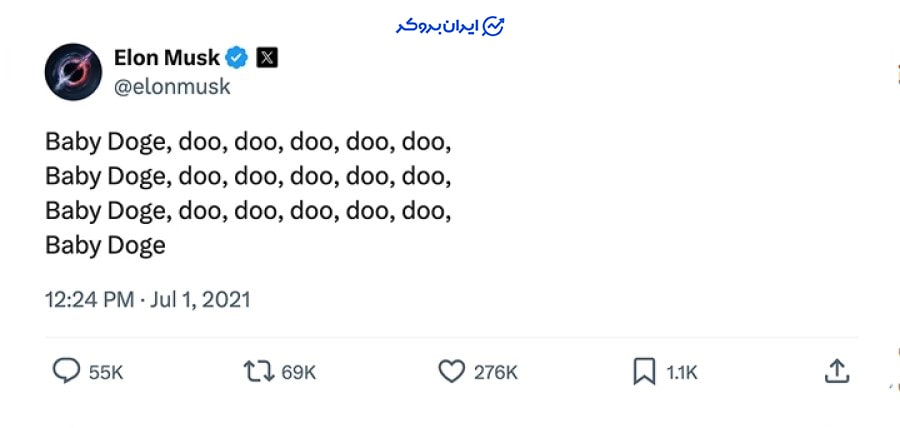900x428 pixels.
Task: Open Elon Musk's profile avatar
Action: pos(74,73)
